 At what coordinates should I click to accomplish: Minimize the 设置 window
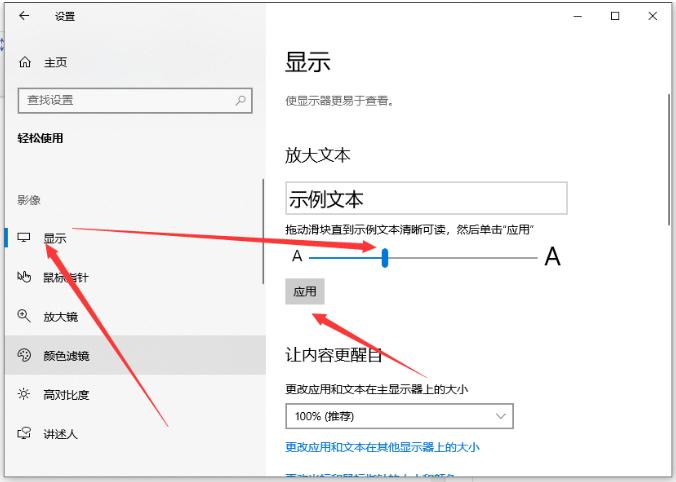pos(578,16)
